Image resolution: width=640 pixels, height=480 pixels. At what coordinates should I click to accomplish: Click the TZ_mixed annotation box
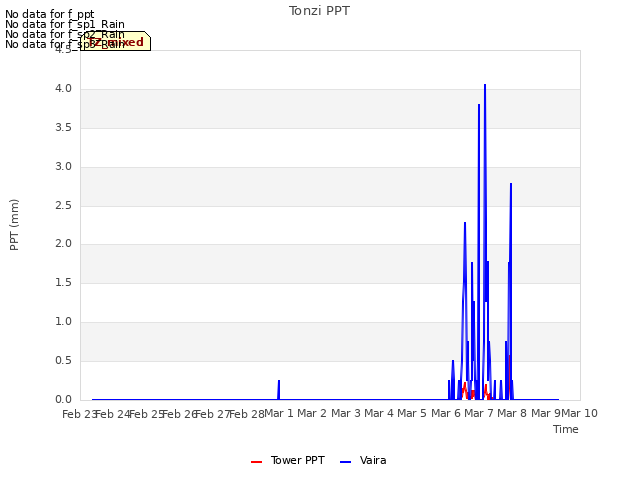116,41
